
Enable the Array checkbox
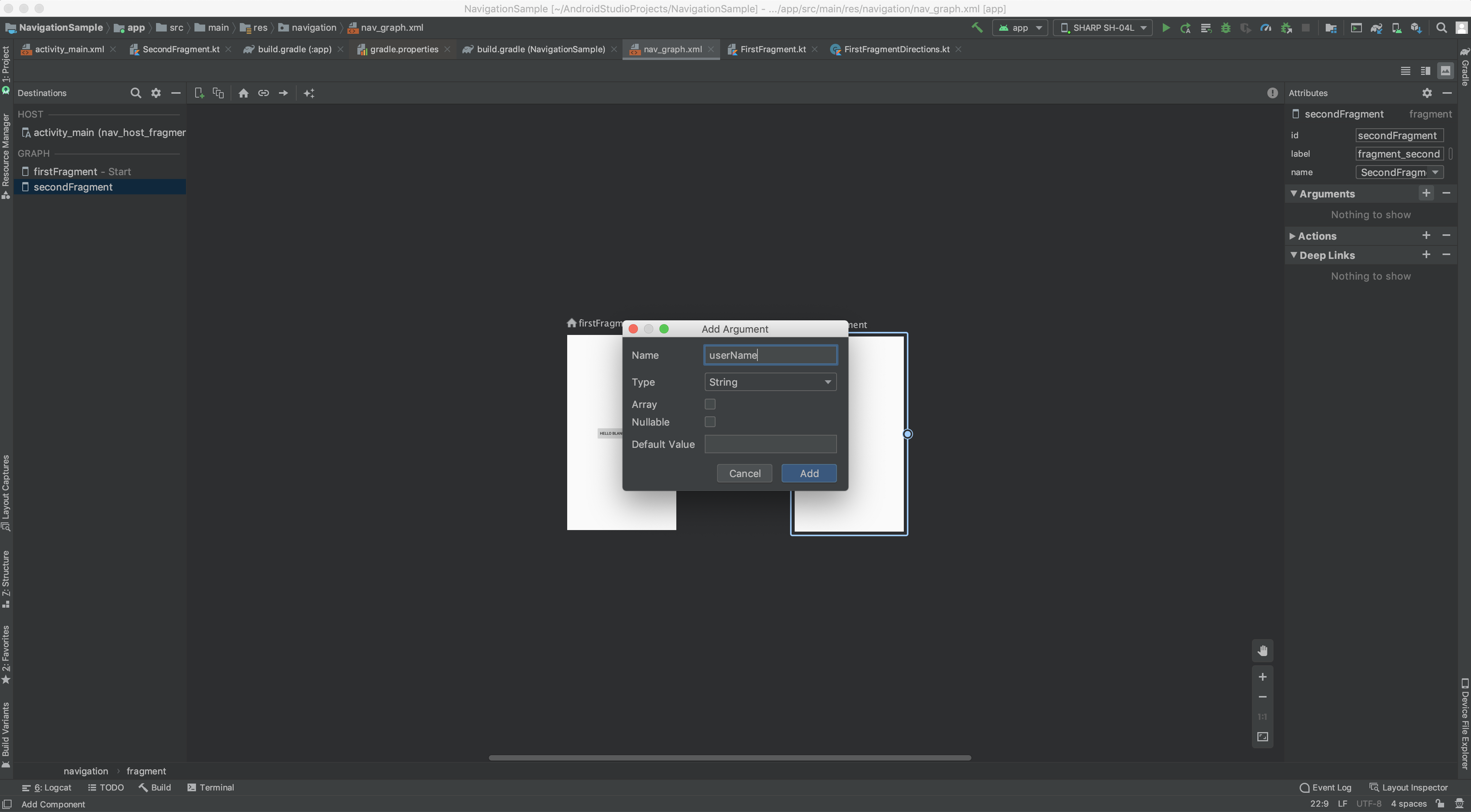[710, 404]
